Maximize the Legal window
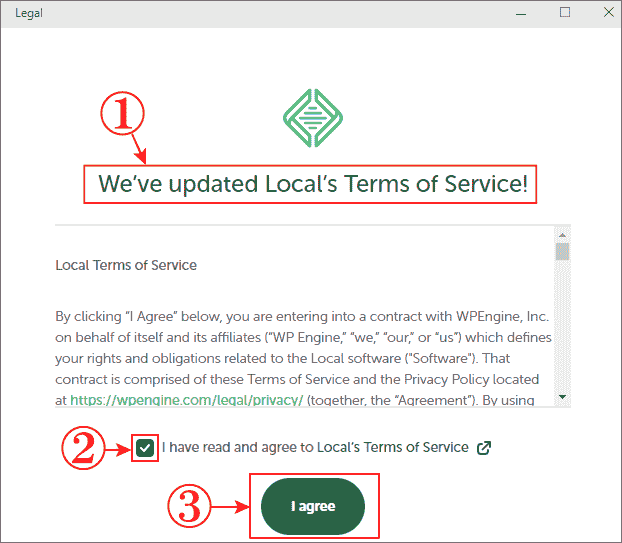 [565, 13]
